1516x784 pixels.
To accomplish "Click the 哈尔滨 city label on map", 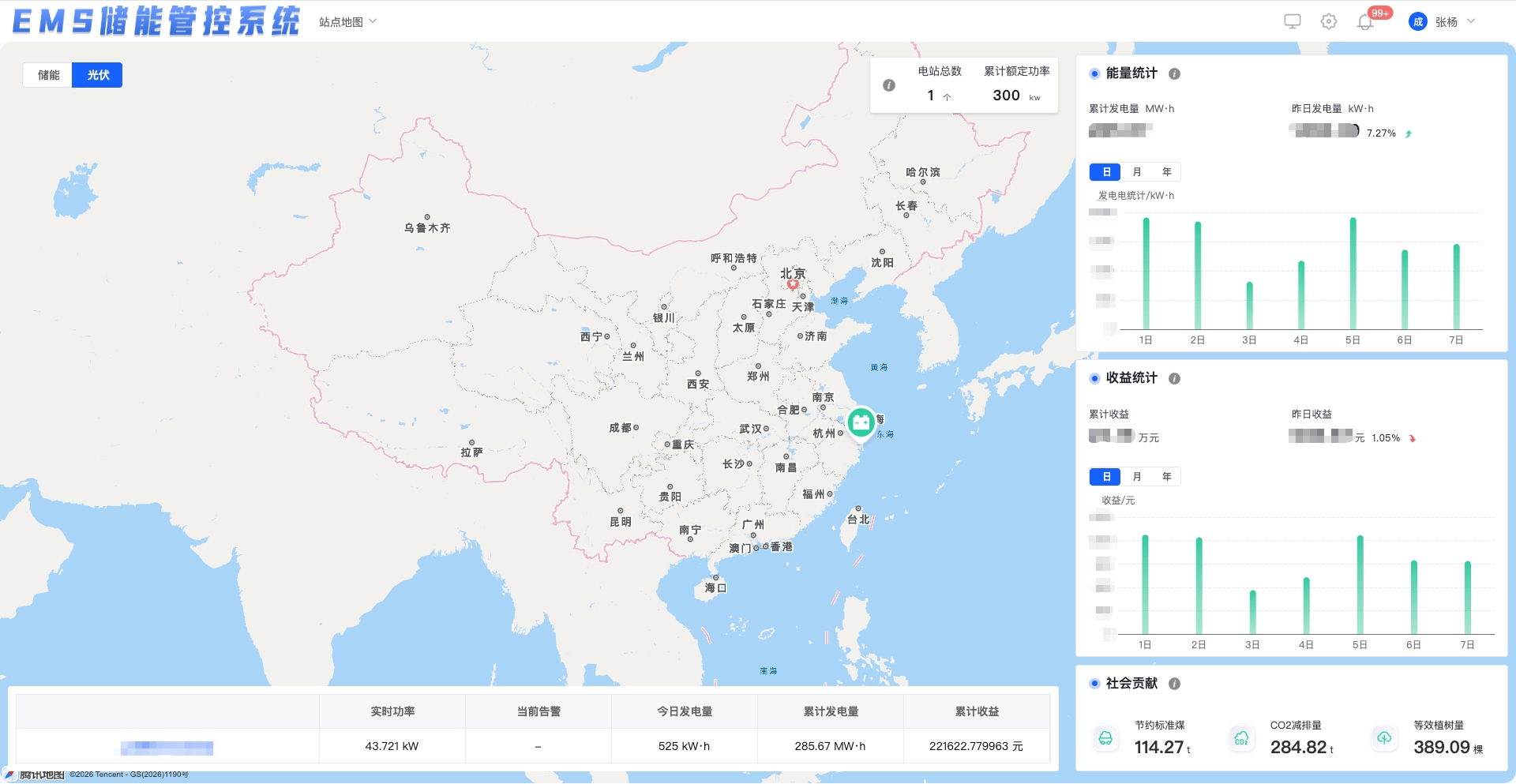I will [x=923, y=172].
